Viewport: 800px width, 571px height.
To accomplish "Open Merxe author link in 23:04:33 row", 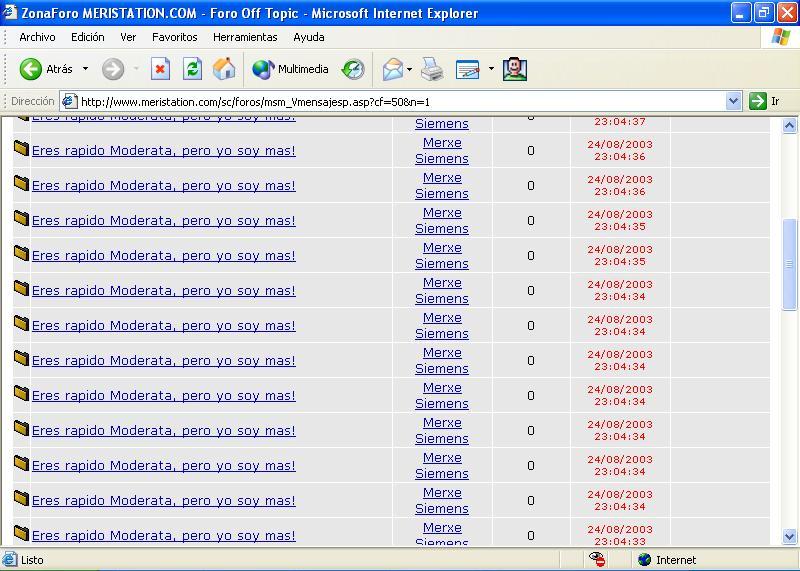I will pos(442,528).
